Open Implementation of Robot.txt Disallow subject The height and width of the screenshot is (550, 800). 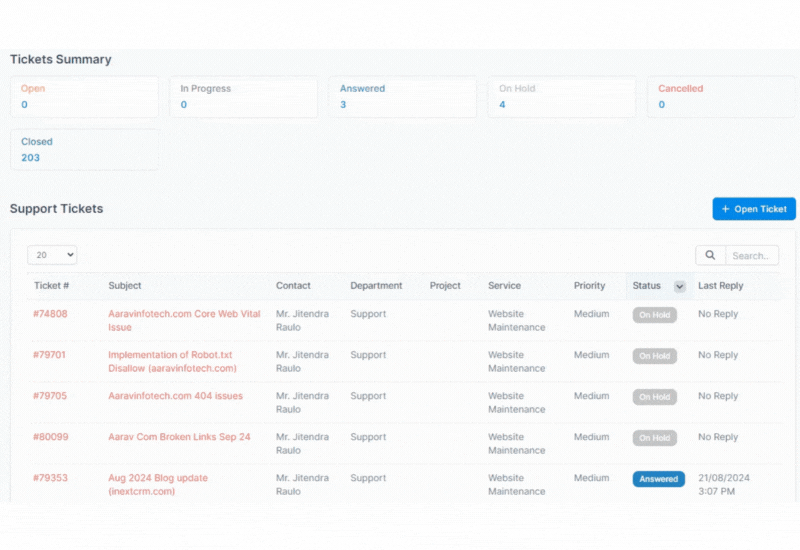pos(172,361)
